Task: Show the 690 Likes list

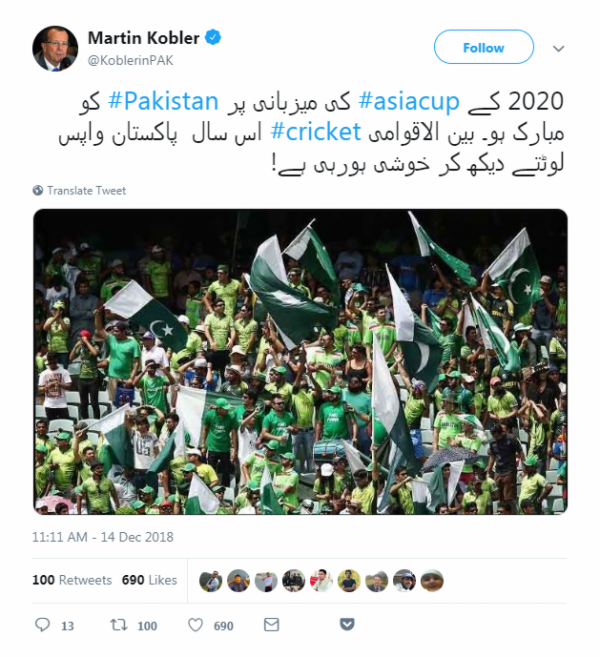Action: coord(149,580)
